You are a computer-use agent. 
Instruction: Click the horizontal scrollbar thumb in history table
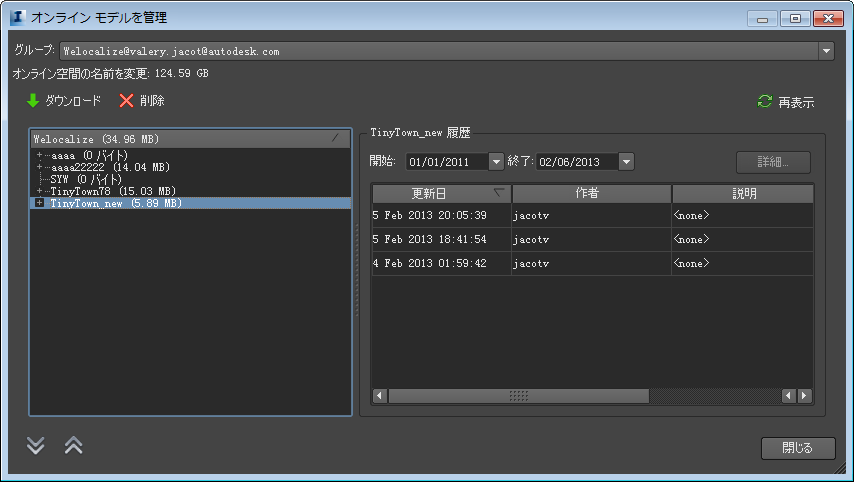click(518, 396)
